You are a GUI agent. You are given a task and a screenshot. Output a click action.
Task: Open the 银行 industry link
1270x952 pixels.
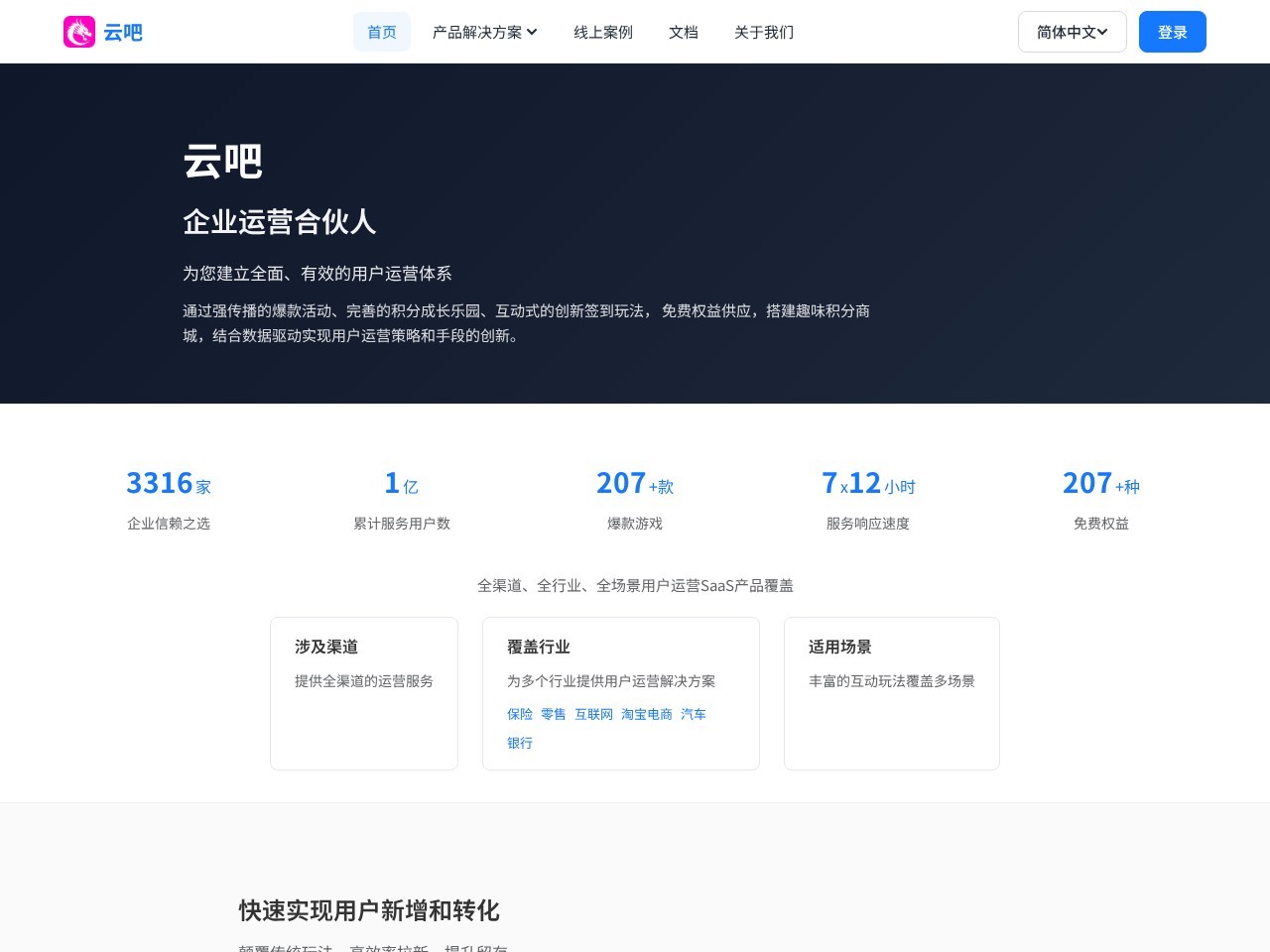(520, 743)
